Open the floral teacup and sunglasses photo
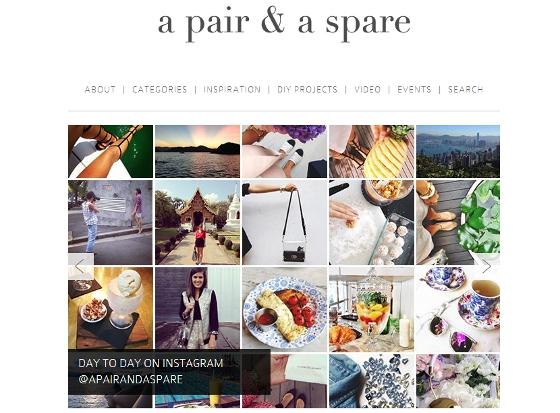 pyautogui.click(x=458, y=309)
